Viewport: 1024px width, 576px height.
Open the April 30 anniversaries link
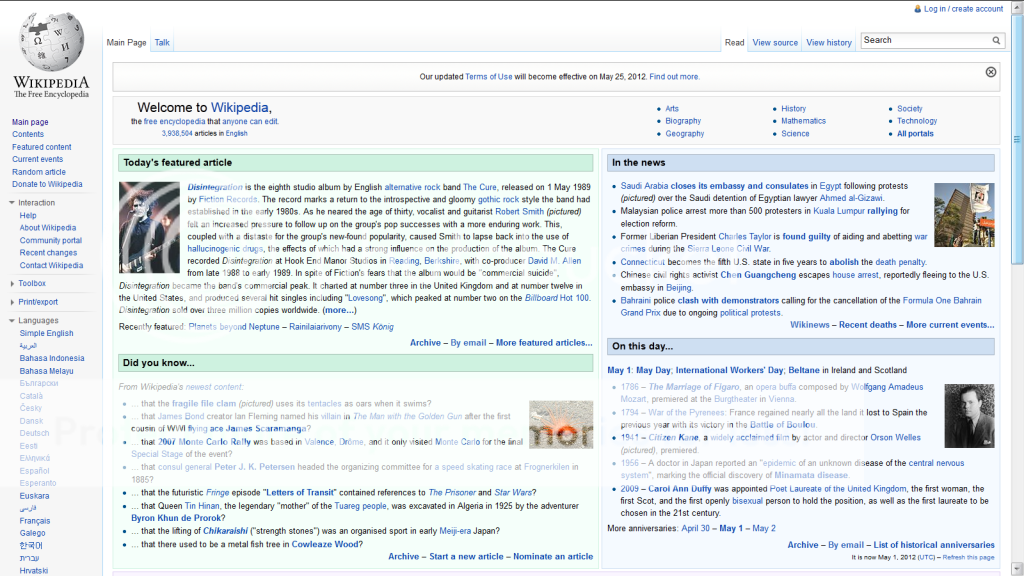click(x=696, y=528)
